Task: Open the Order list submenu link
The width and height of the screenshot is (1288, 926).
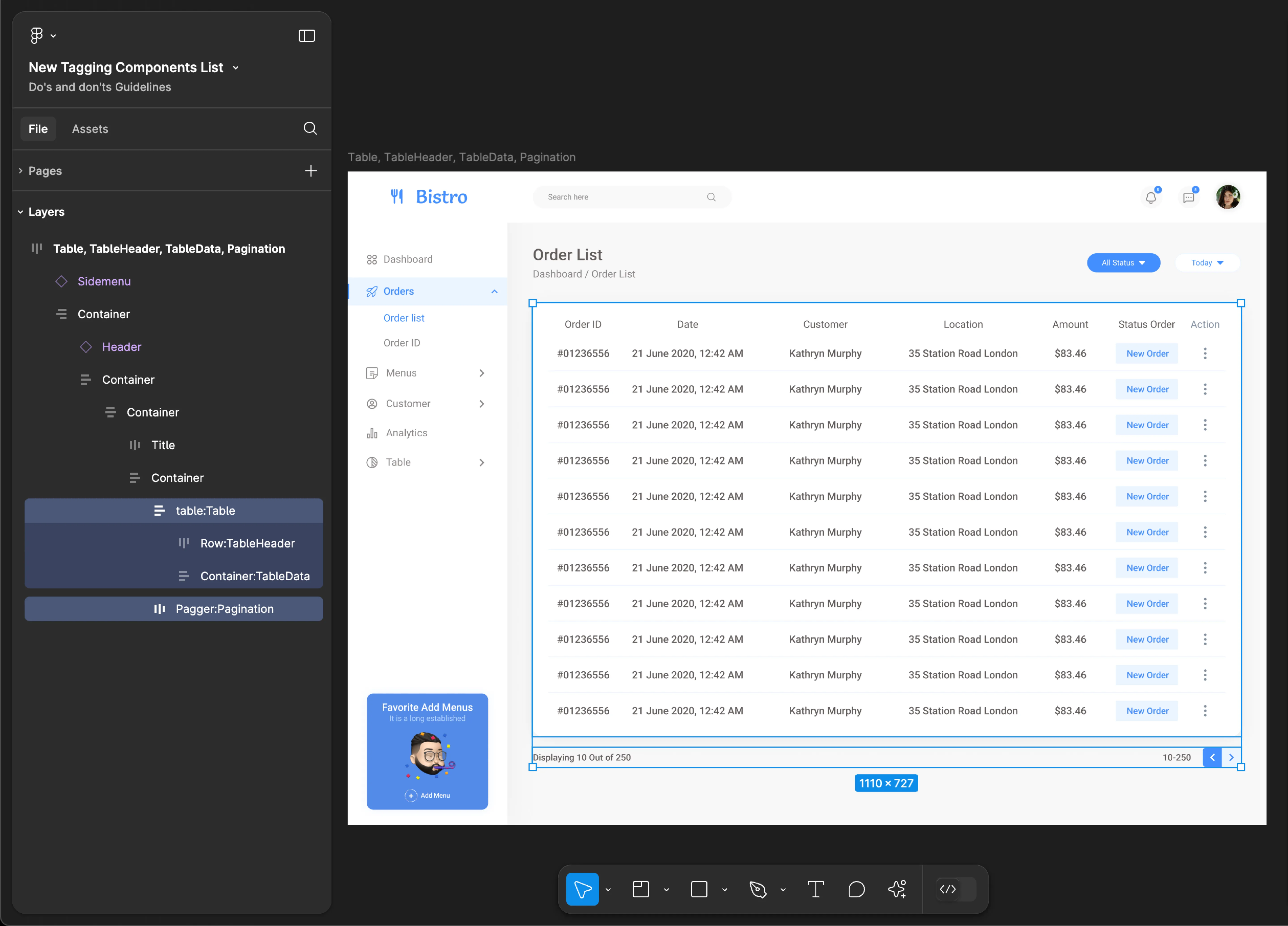Action: click(404, 318)
